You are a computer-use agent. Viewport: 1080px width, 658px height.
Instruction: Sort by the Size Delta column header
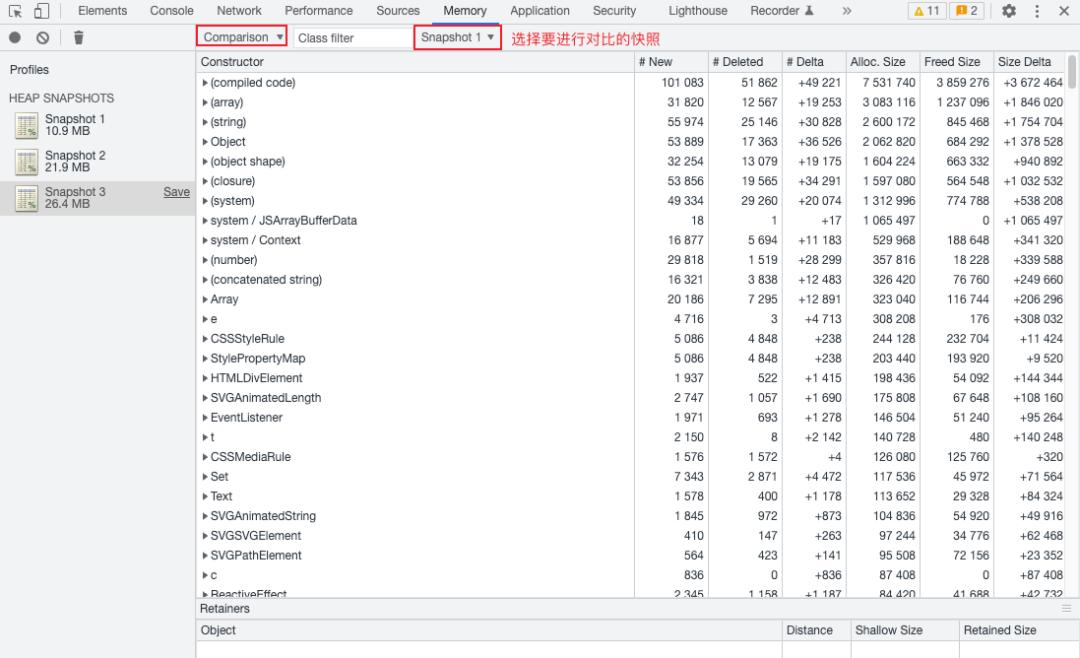(1024, 62)
